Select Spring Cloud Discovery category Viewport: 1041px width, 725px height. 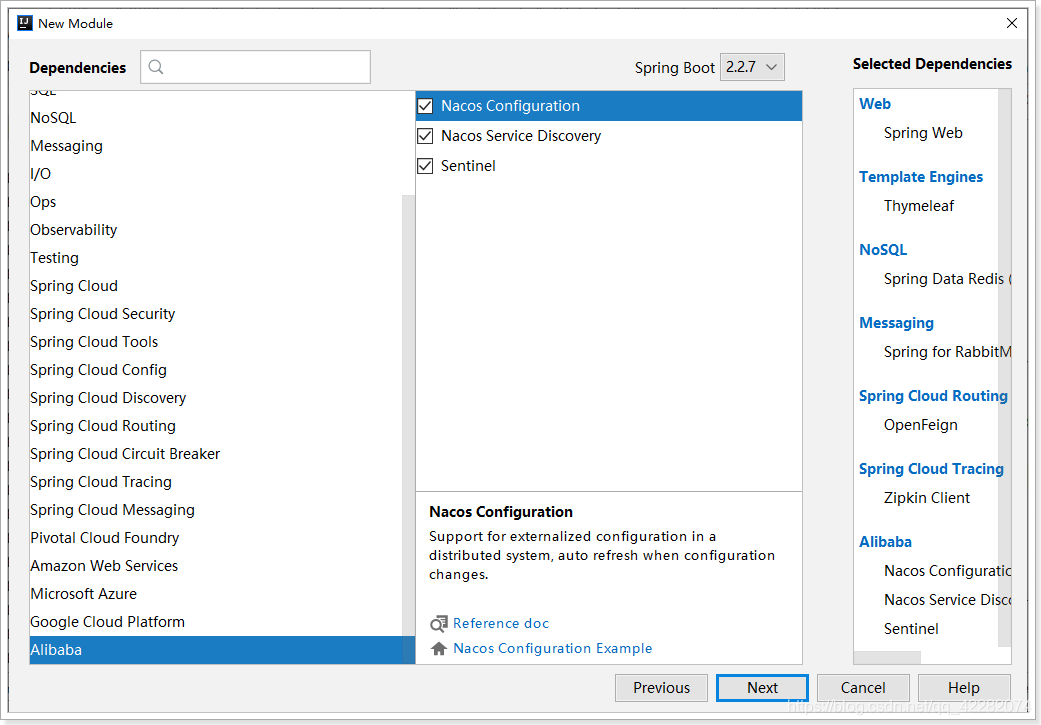click(x=216, y=398)
